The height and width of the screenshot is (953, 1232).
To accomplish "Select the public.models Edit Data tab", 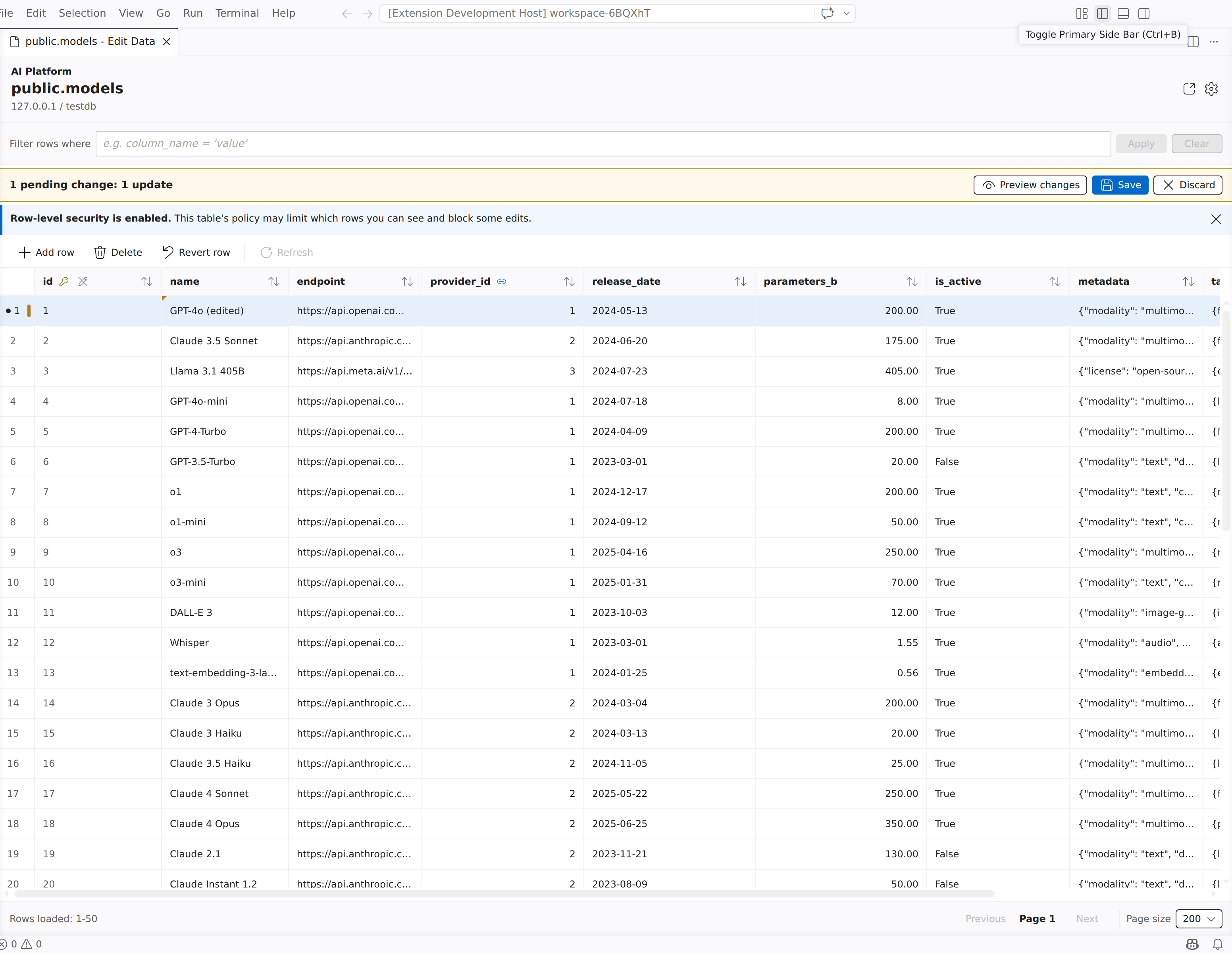I will [x=90, y=42].
